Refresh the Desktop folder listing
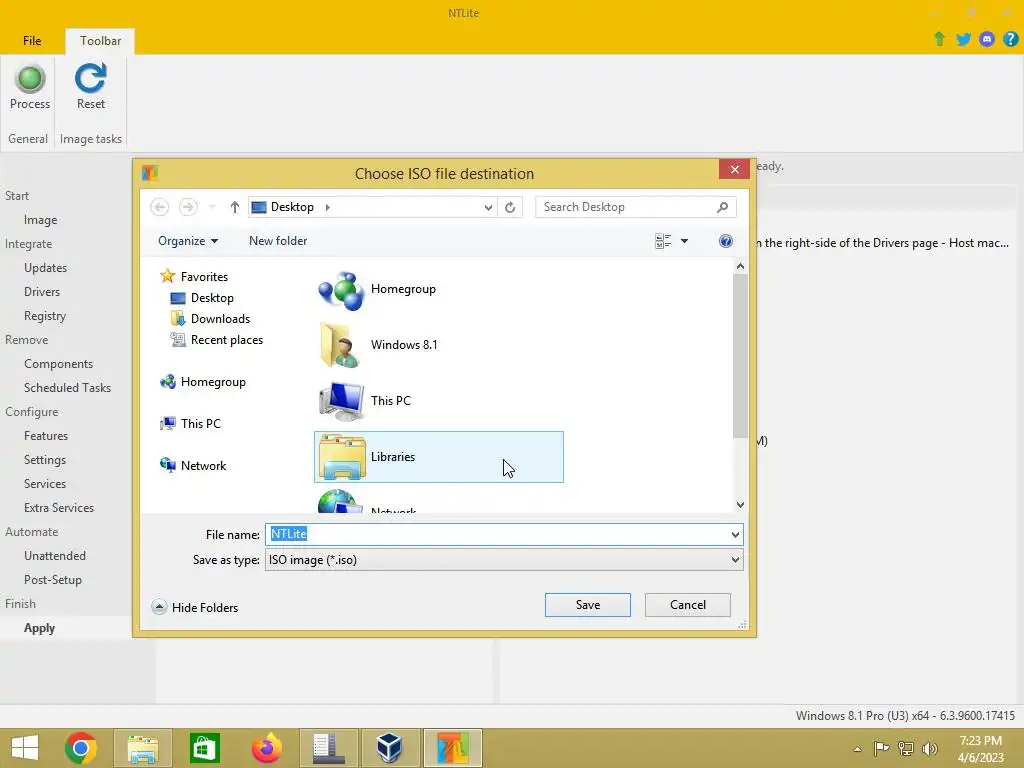1024x768 pixels. tap(510, 207)
